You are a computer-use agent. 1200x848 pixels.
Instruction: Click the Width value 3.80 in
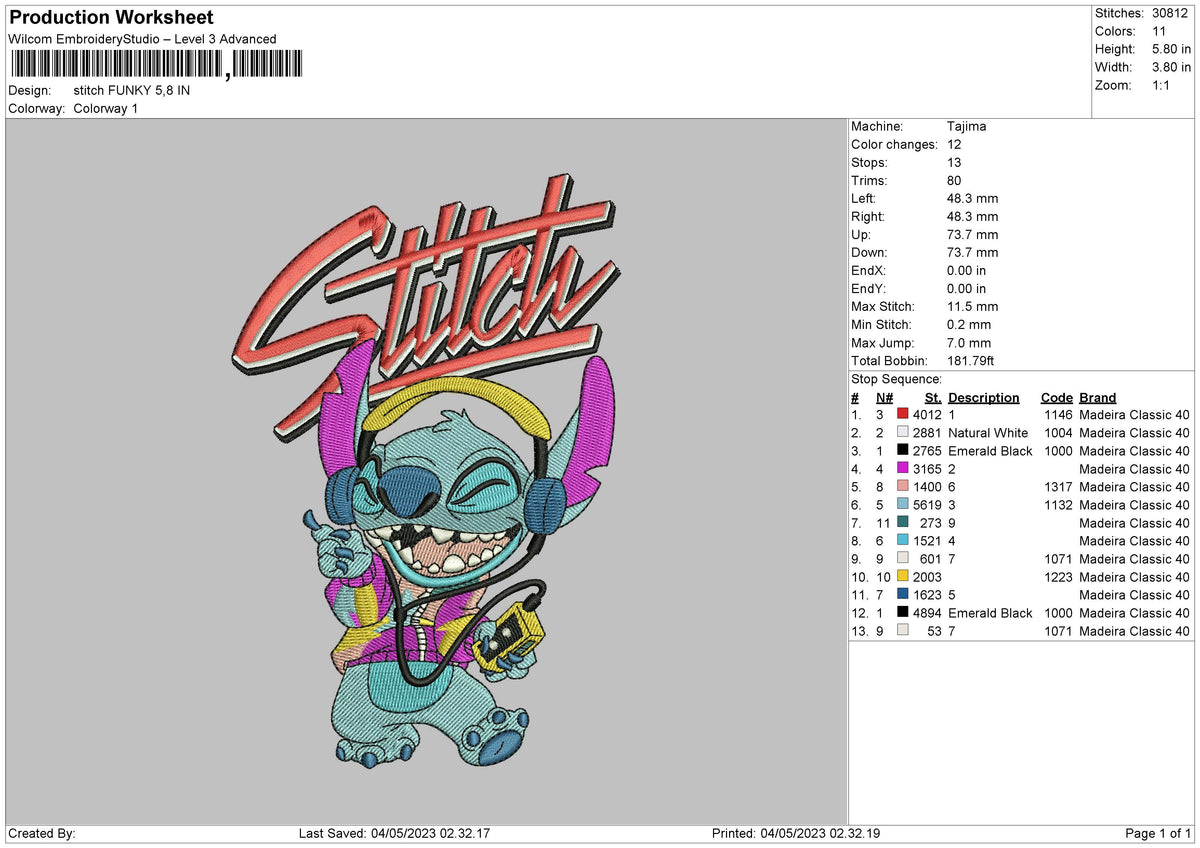(1171, 67)
